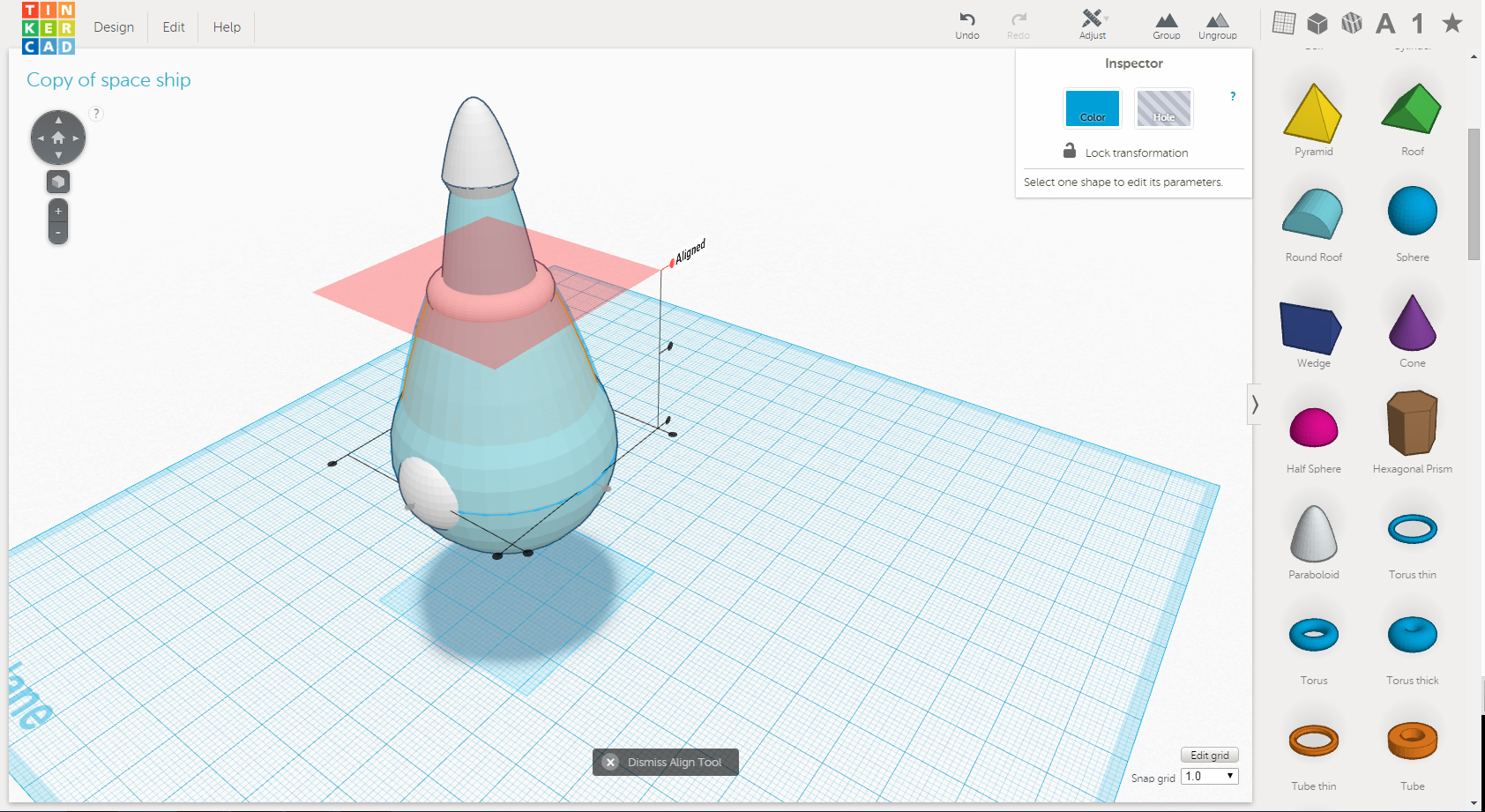
Task: Select the striped box holes icon
Action: coord(1352,23)
